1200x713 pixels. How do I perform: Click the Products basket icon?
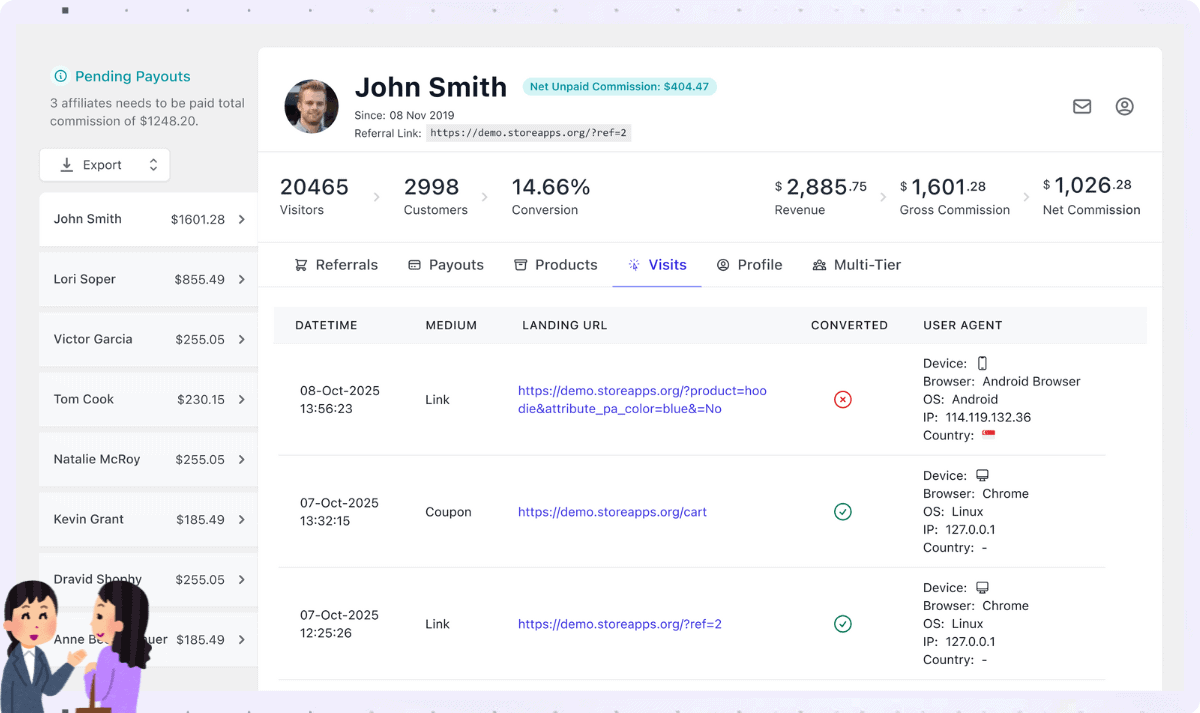pos(520,264)
